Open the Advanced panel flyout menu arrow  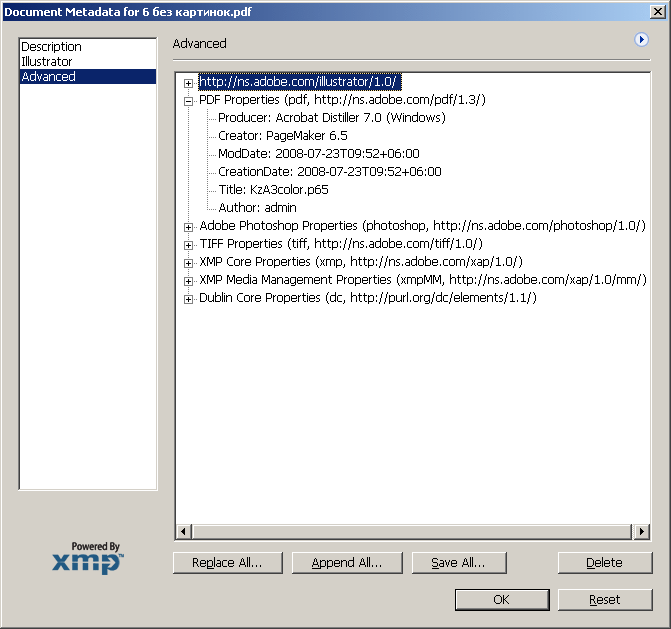tap(641, 40)
